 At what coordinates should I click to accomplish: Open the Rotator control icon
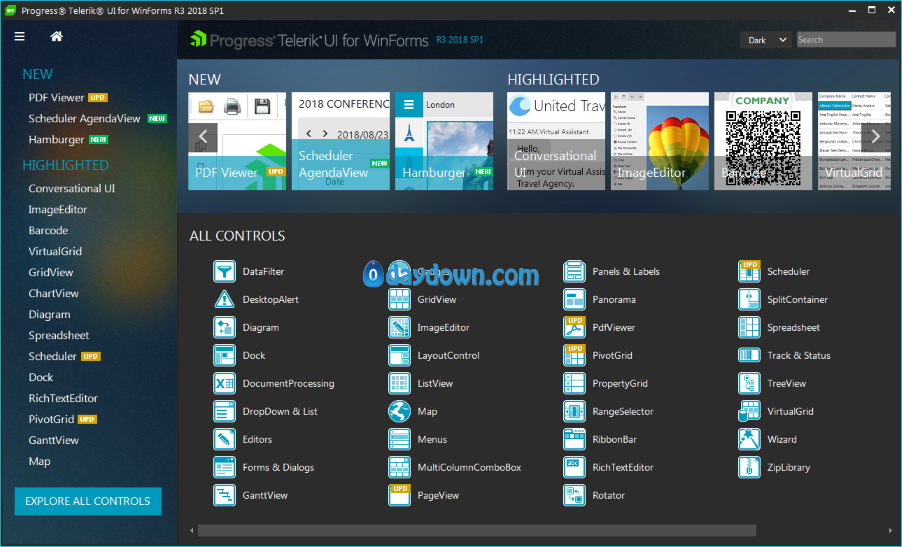coord(574,495)
